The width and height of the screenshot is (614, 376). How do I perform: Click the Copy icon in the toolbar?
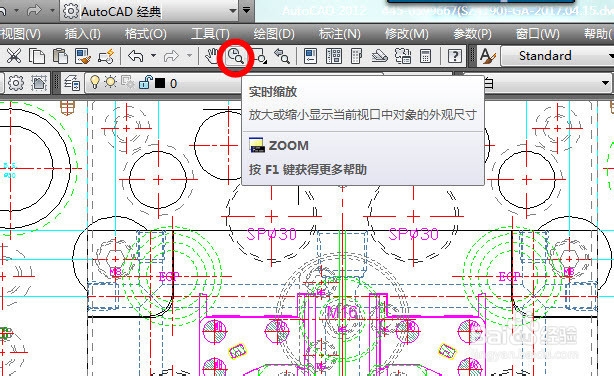coord(37,56)
